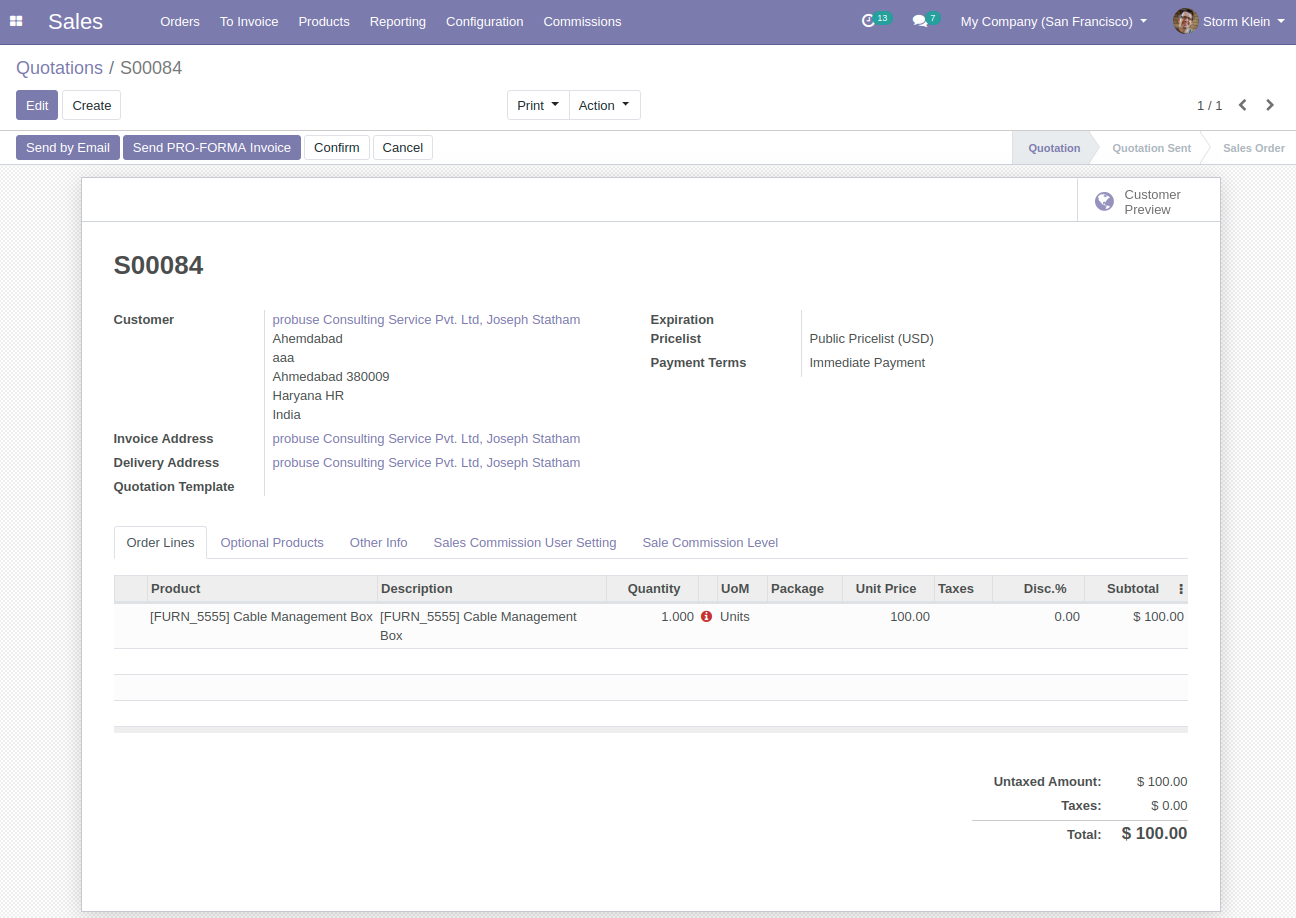Open Print dropdown
This screenshot has width=1296, height=918.
point(538,105)
